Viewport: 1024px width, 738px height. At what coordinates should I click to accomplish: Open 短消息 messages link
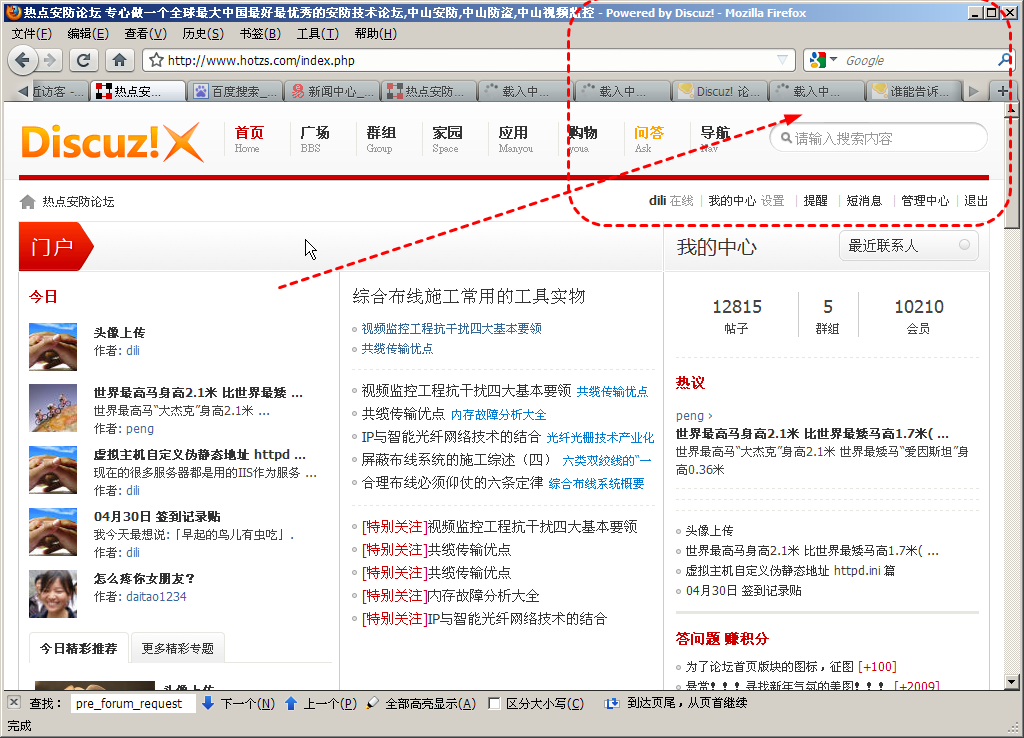(864, 201)
